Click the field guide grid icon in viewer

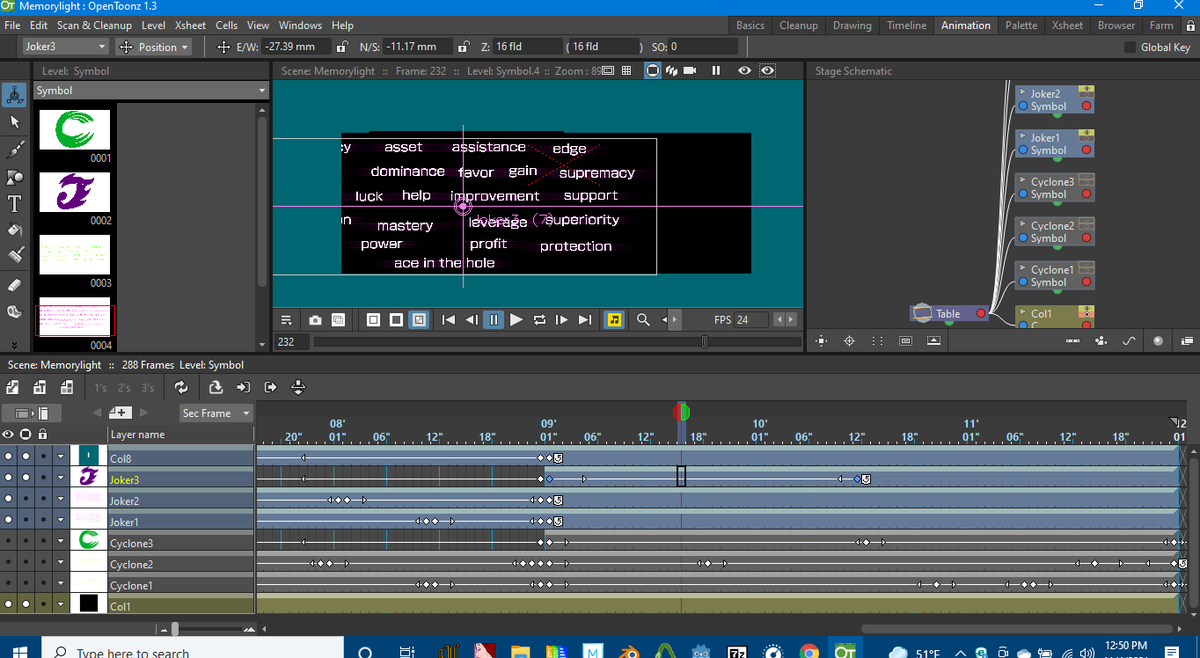626,71
